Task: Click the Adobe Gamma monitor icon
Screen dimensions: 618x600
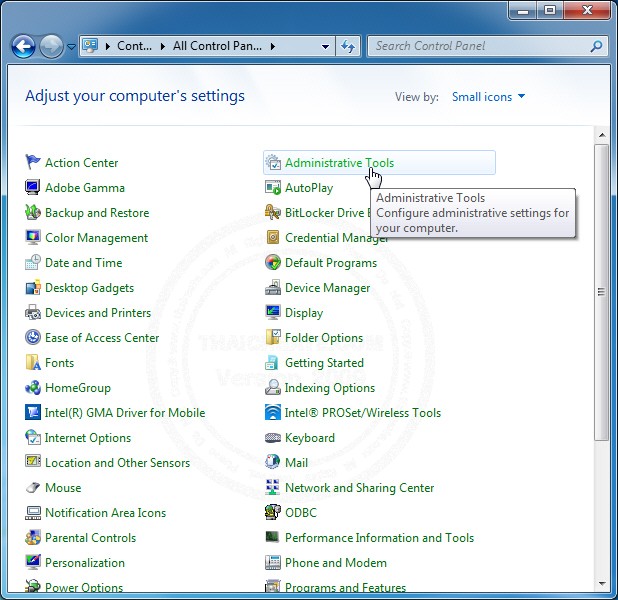Action: coord(33,187)
